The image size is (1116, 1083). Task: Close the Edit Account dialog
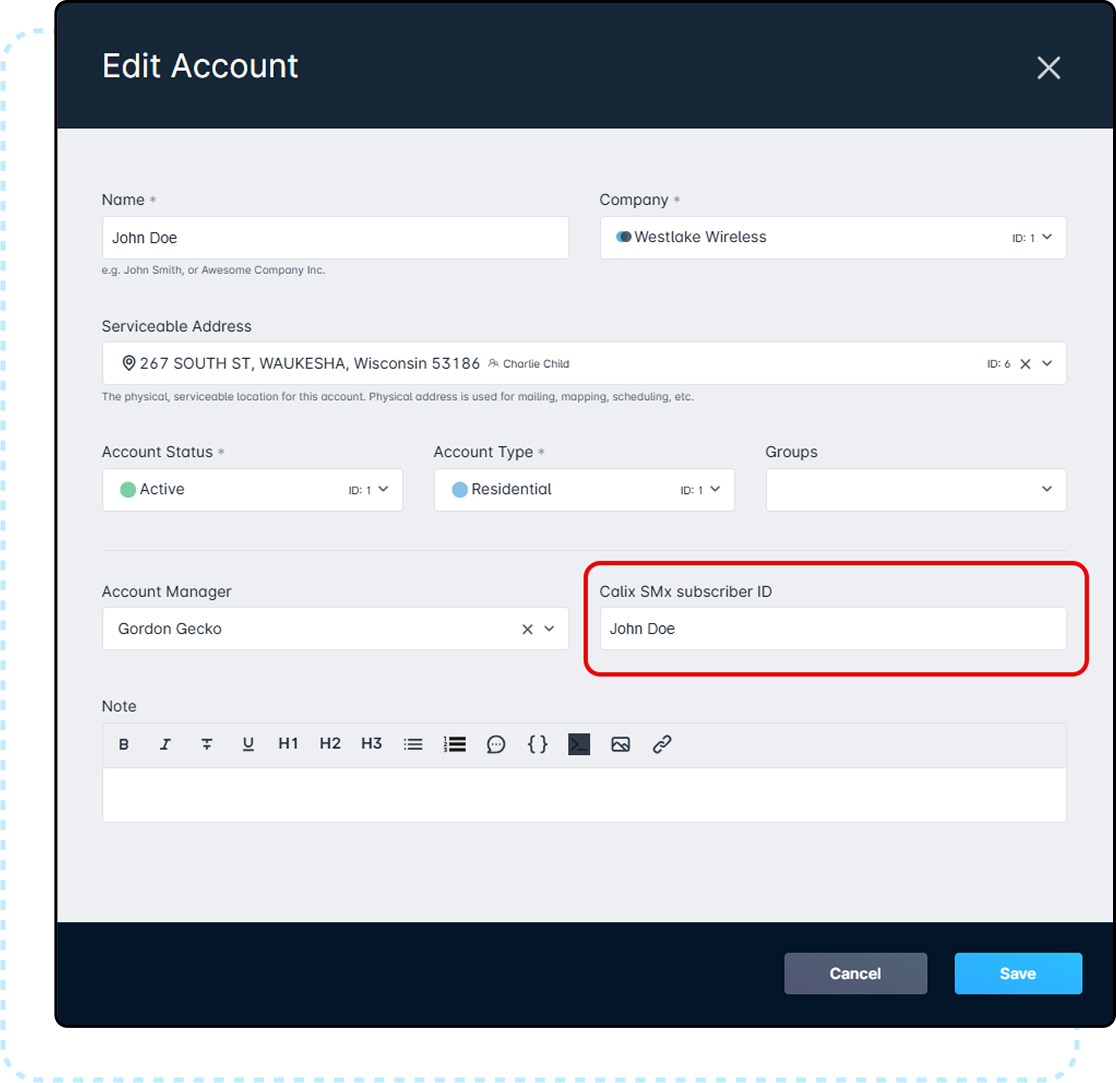[x=1048, y=68]
